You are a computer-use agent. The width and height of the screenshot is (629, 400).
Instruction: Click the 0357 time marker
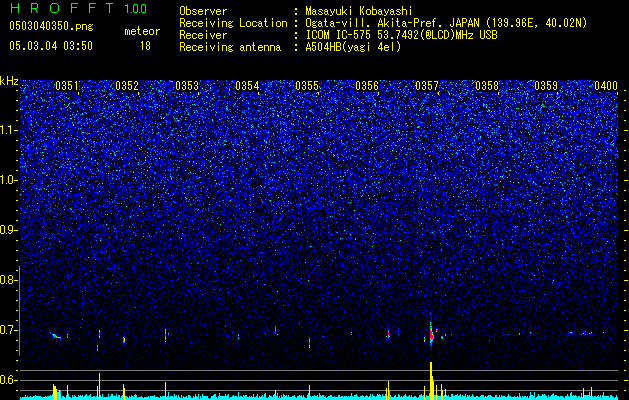(427, 86)
